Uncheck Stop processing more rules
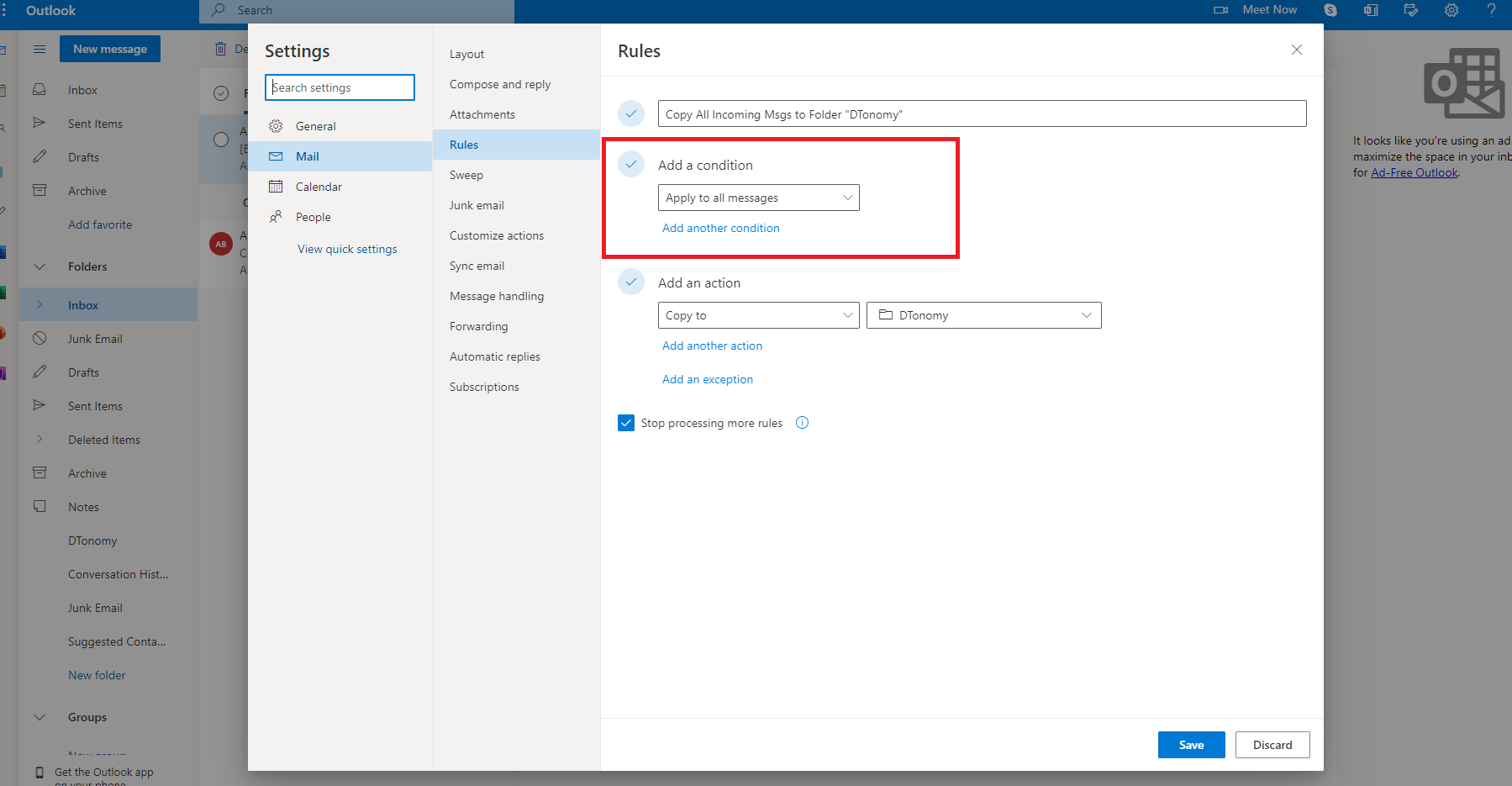 pyautogui.click(x=626, y=423)
